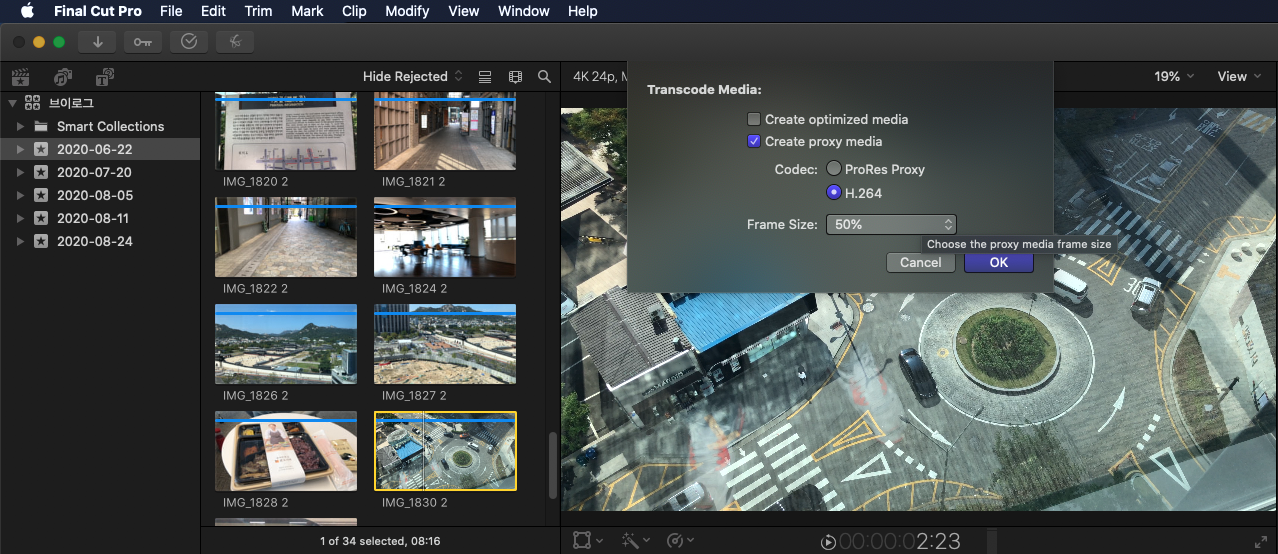The width and height of the screenshot is (1278, 554).
Task: Expand event 2020-06-22 disclosure triangle
Action: point(20,149)
